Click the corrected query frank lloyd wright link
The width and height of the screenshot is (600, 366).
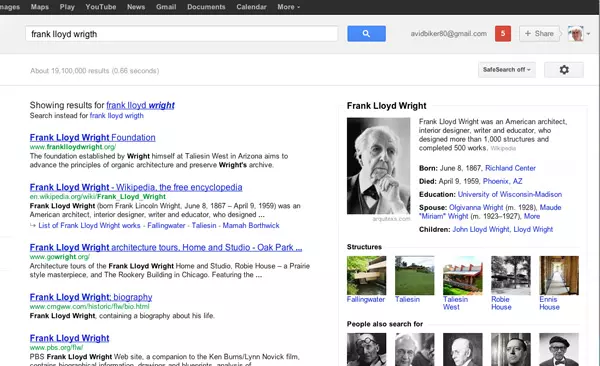[x=140, y=105]
